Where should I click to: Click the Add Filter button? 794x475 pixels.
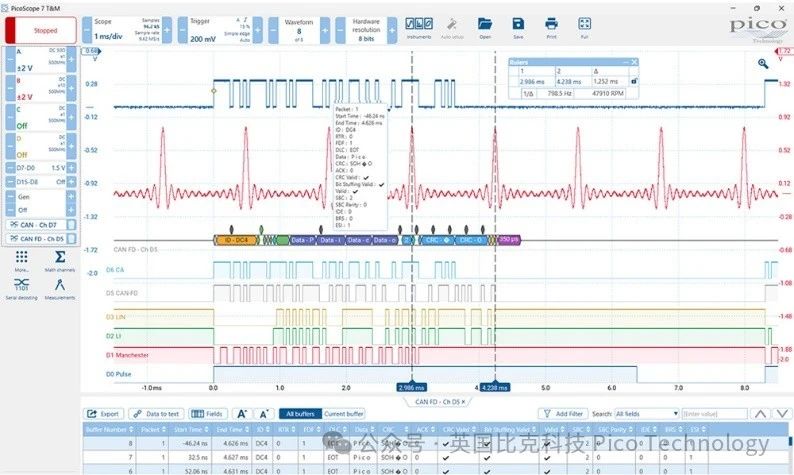click(x=562, y=413)
